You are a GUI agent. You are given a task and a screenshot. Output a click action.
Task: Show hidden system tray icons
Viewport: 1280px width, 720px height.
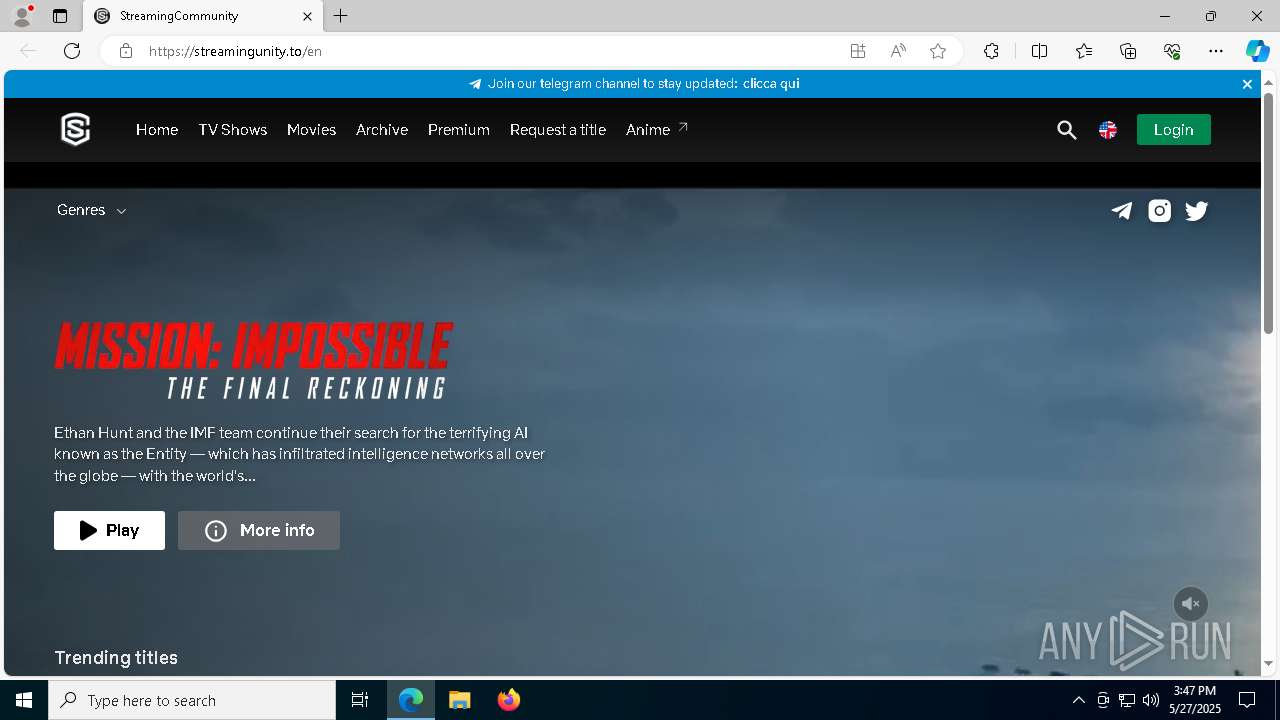click(1078, 700)
